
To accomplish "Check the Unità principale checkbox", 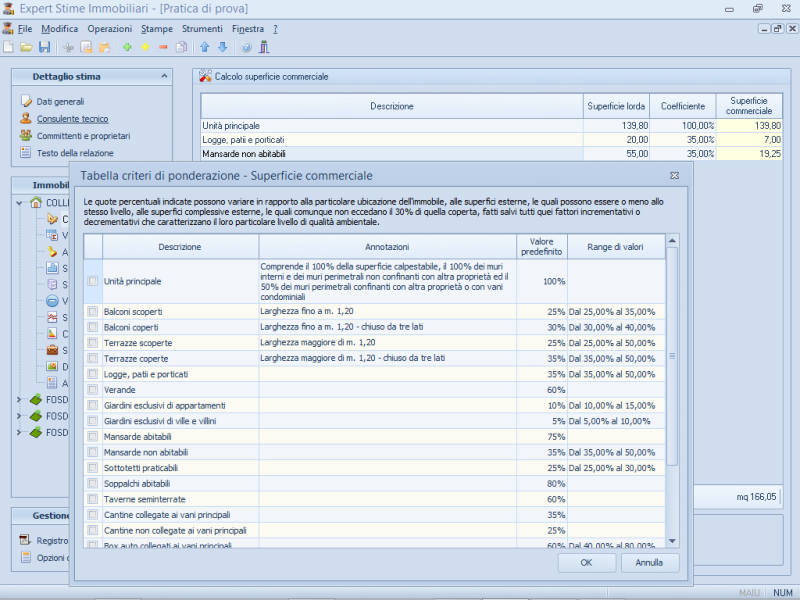I will coord(92,281).
